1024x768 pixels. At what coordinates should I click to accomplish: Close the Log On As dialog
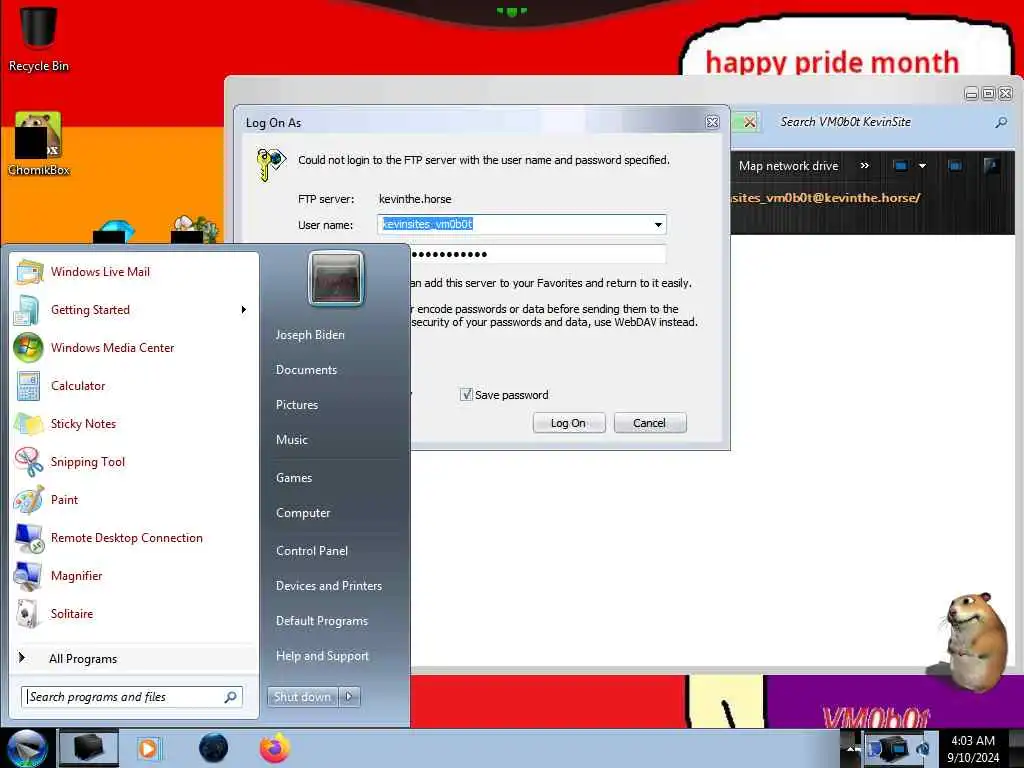click(x=712, y=122)
